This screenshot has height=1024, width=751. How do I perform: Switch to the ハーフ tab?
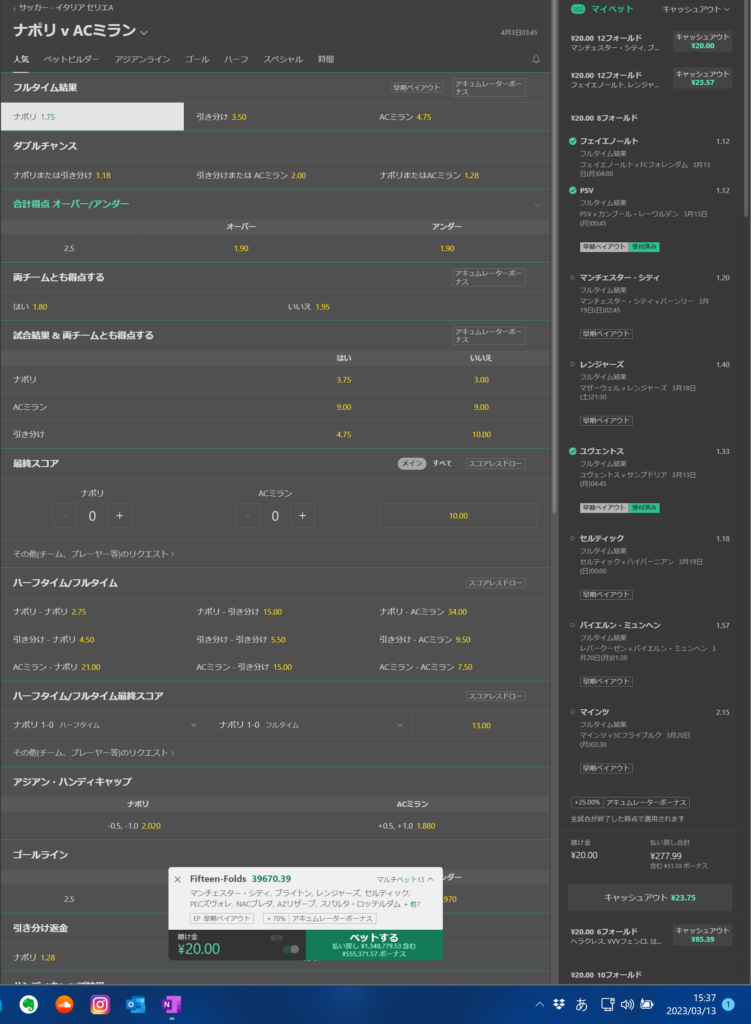point(236,59)
